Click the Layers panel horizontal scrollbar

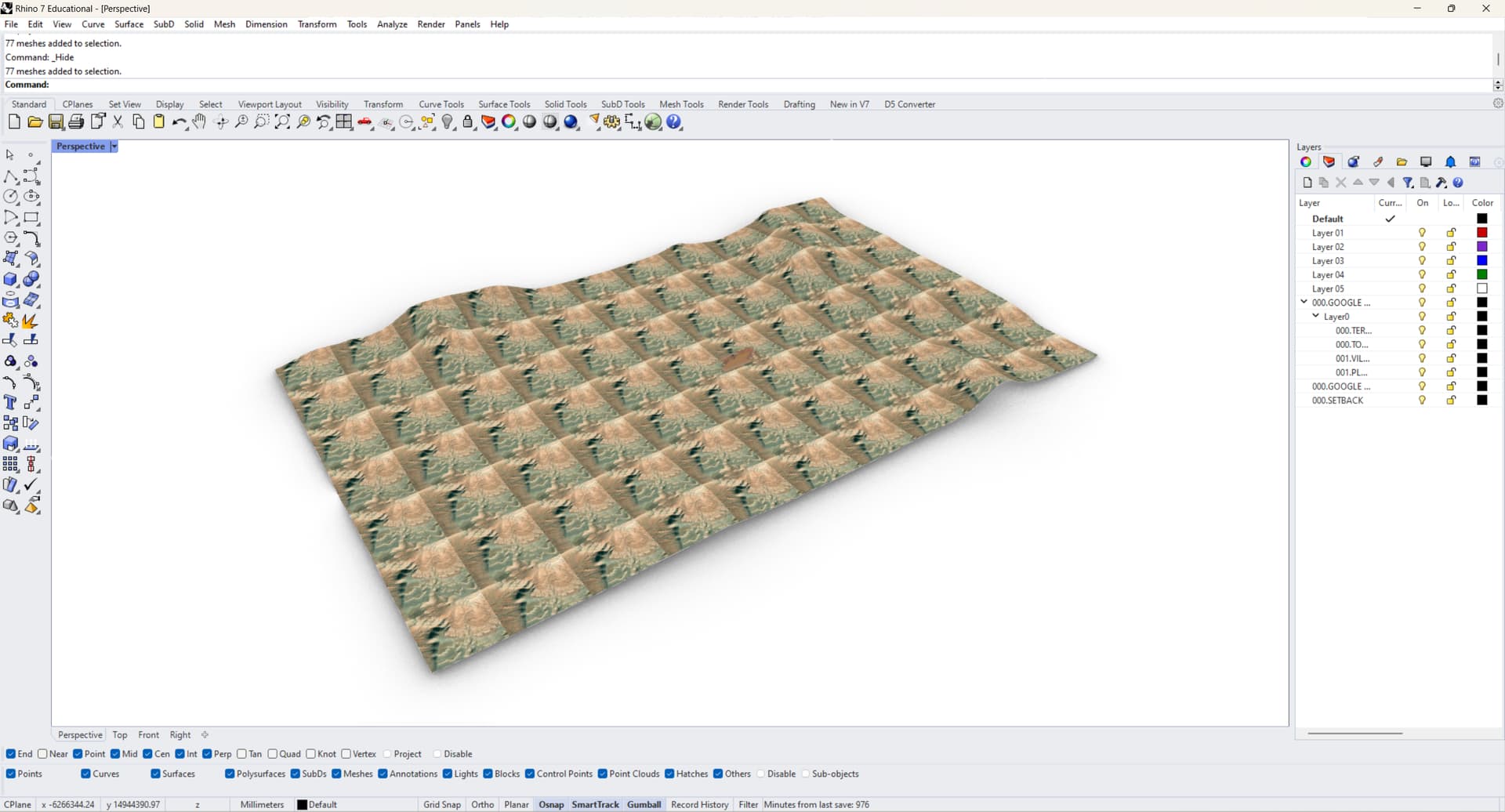1354,734
